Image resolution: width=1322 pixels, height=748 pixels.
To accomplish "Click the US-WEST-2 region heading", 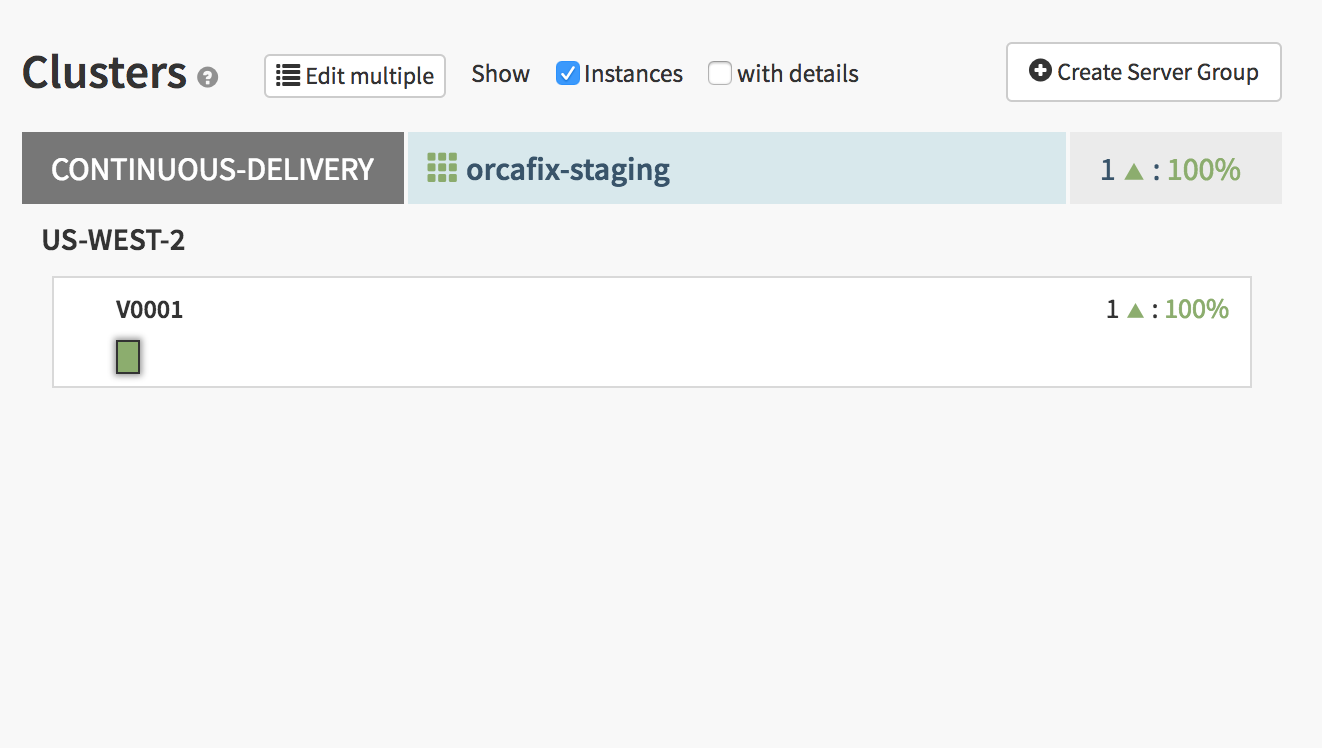I will tap(113, 240).
